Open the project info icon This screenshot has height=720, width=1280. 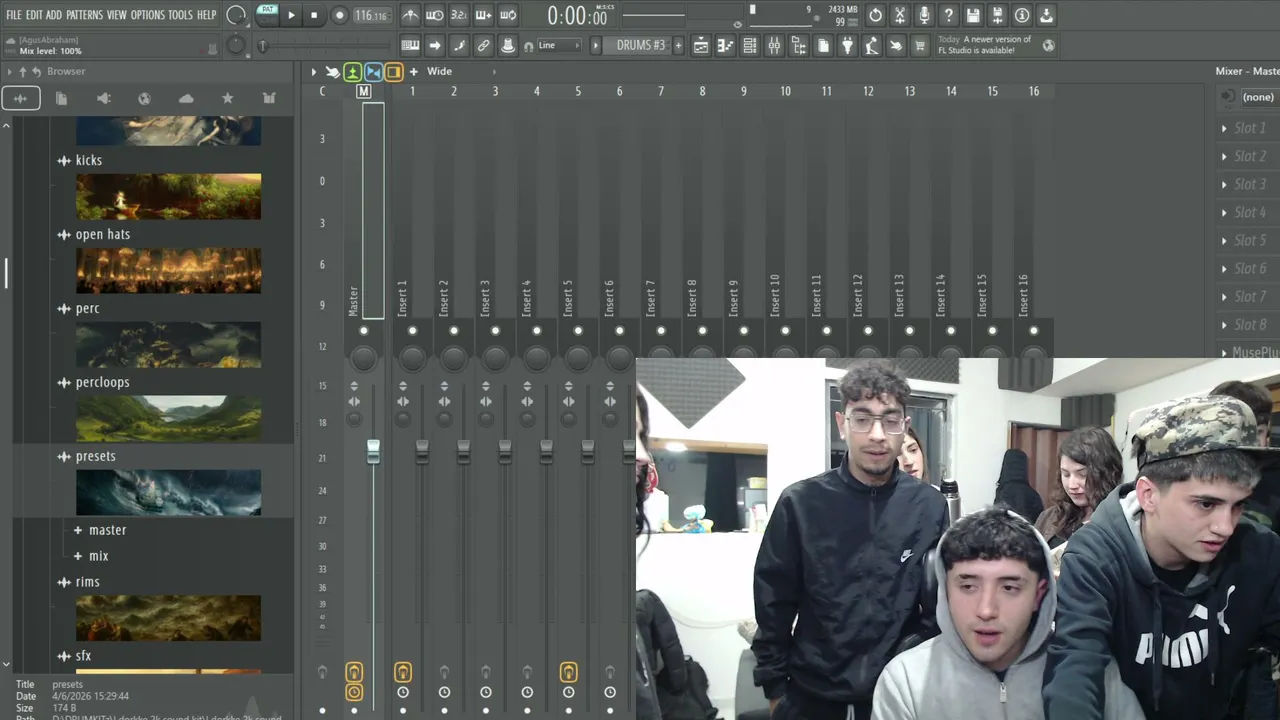click(1022, 15)
